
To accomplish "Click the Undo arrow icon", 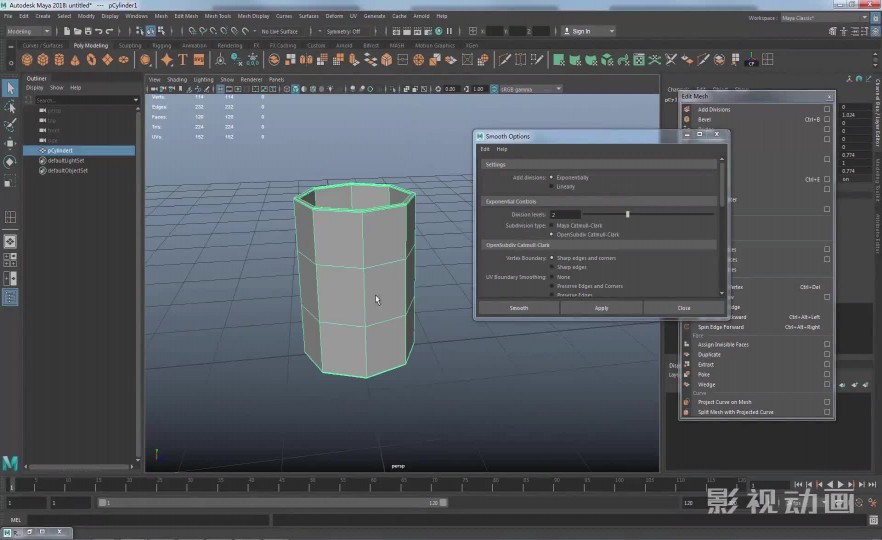I will point(98,31).
